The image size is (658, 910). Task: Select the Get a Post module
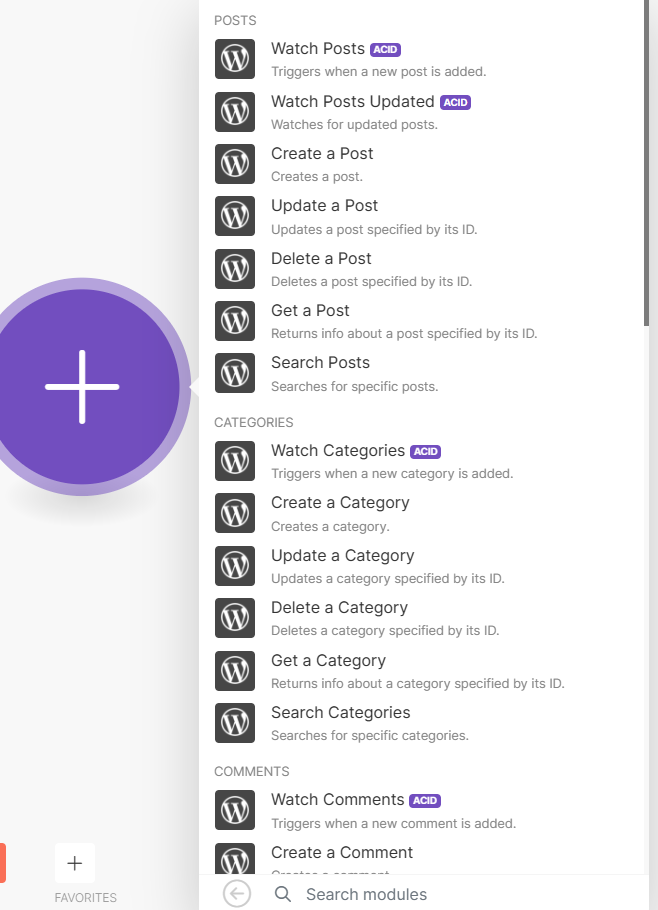coord(310,311)
